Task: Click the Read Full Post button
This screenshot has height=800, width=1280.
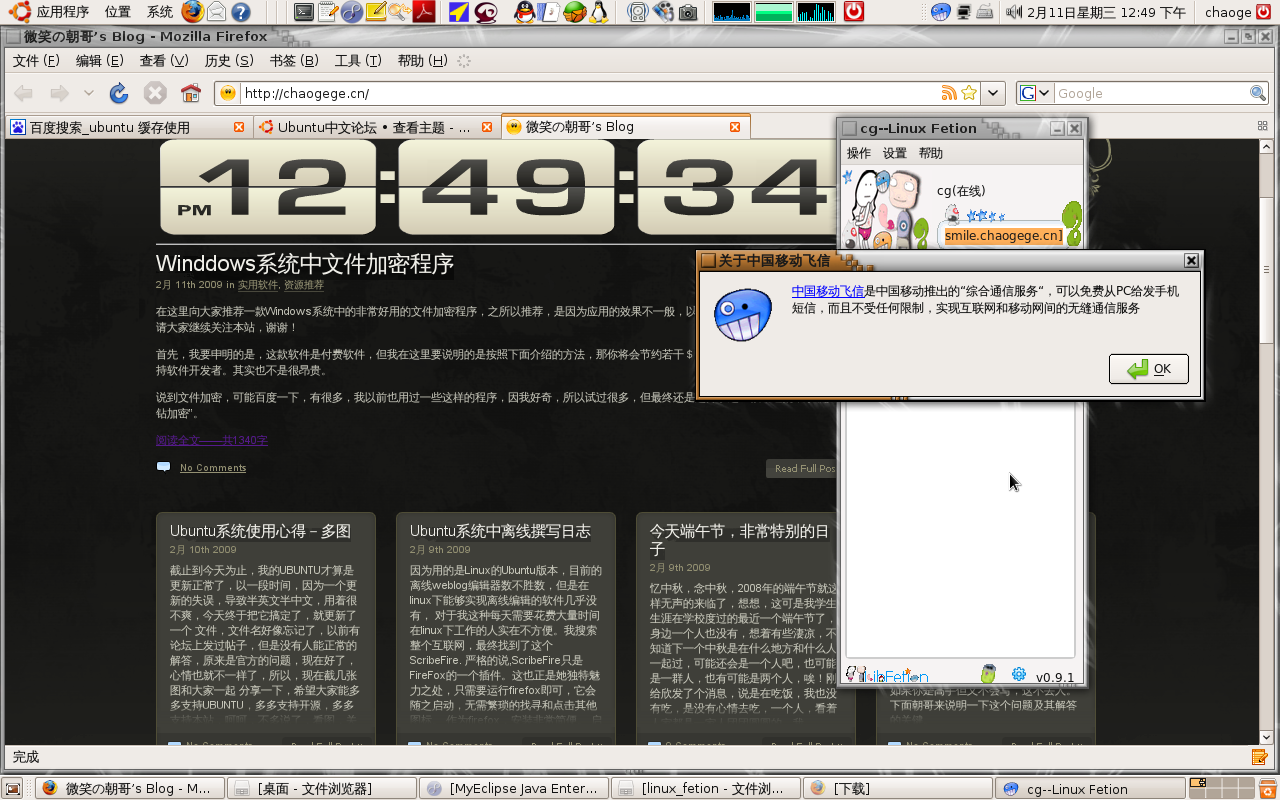Action: (x=802, y=468)
